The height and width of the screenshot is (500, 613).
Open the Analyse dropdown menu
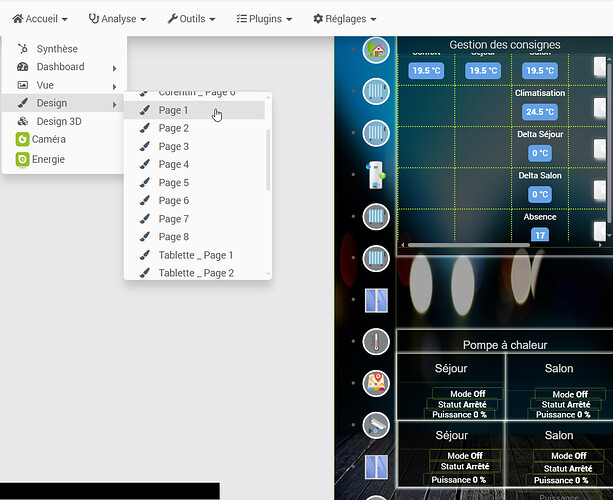click(117, 19)
